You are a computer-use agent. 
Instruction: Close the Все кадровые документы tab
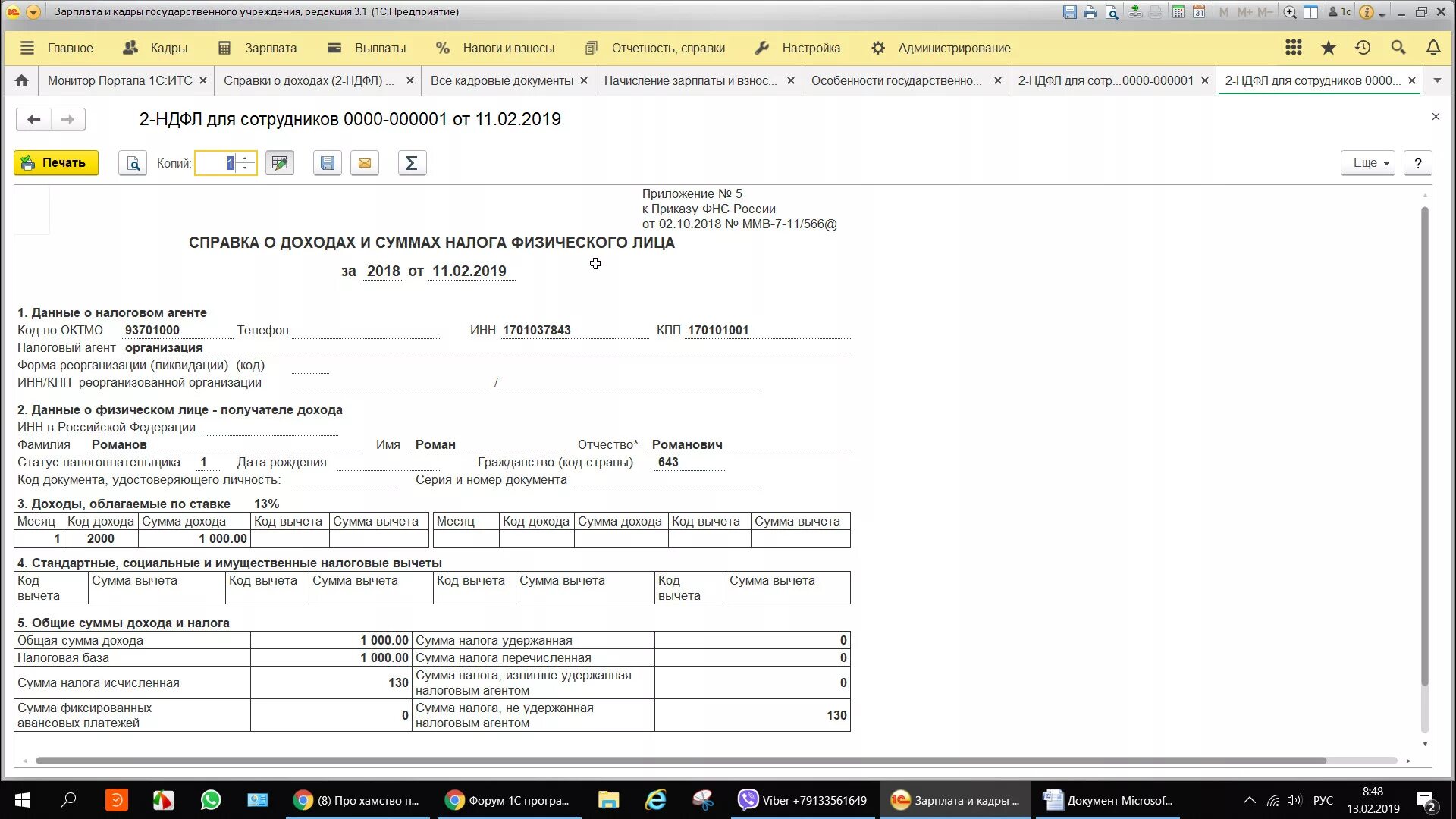(583, 80)
